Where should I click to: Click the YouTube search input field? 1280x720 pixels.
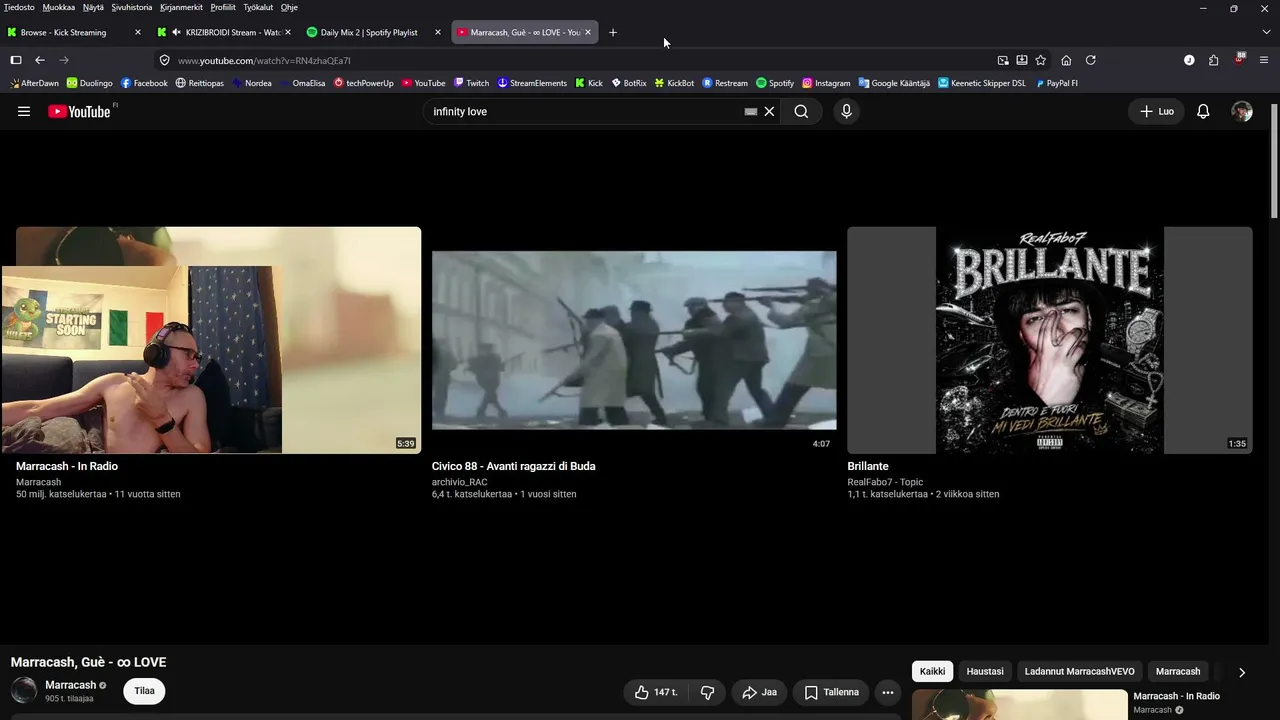click(585, 112)
